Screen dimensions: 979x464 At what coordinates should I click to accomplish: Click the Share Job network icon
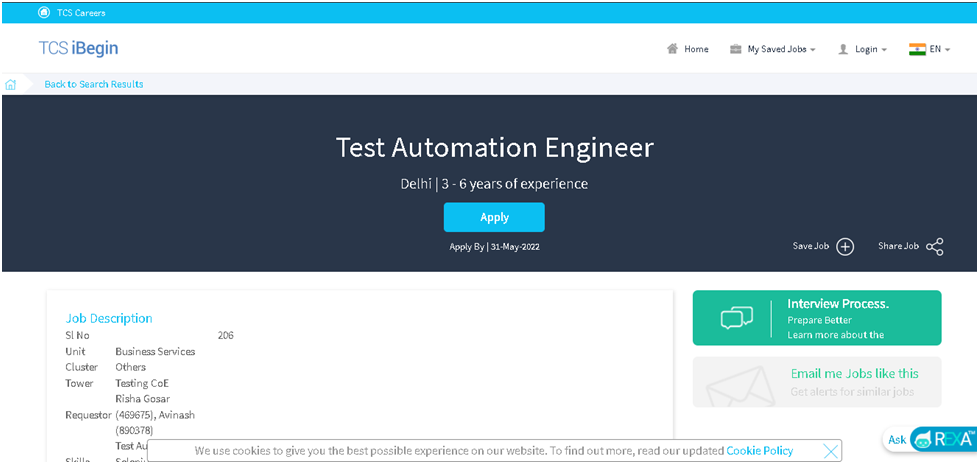pyautogui.click(x=935, y=247)
